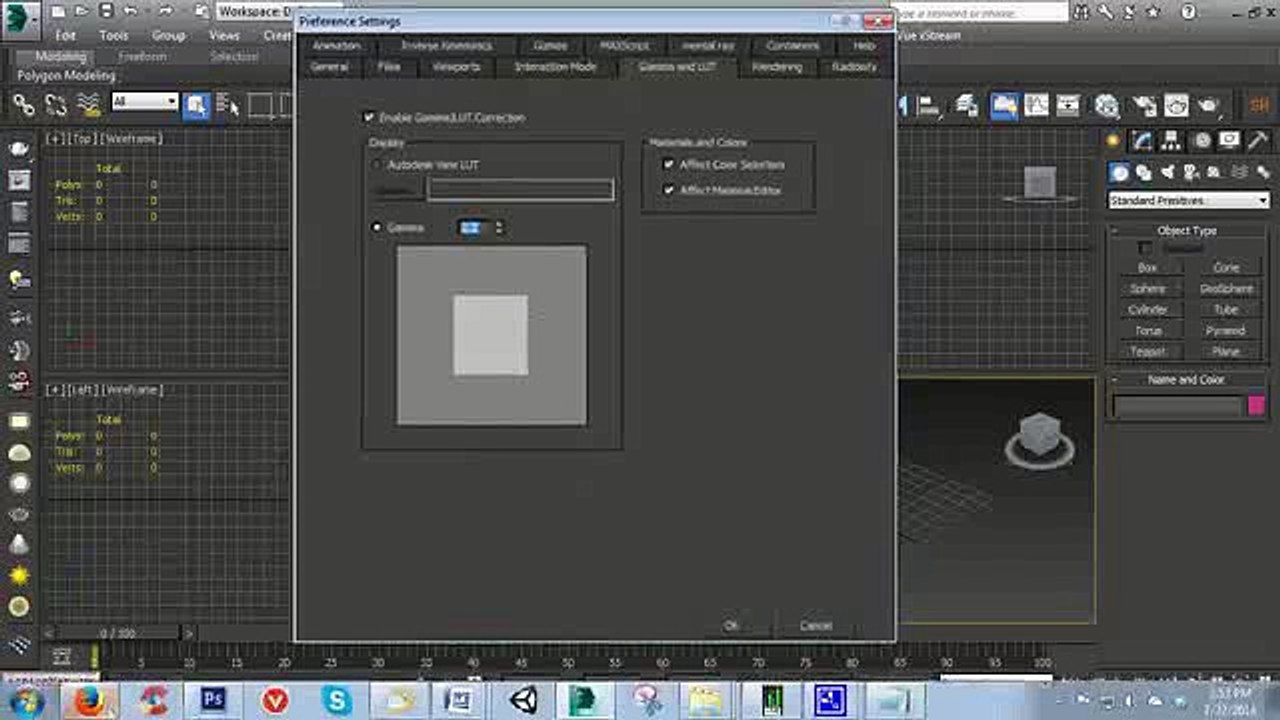1280x720 pixels.
Task: Open the Material Editor icon in toolbar
Action: tap(1106, 105)
